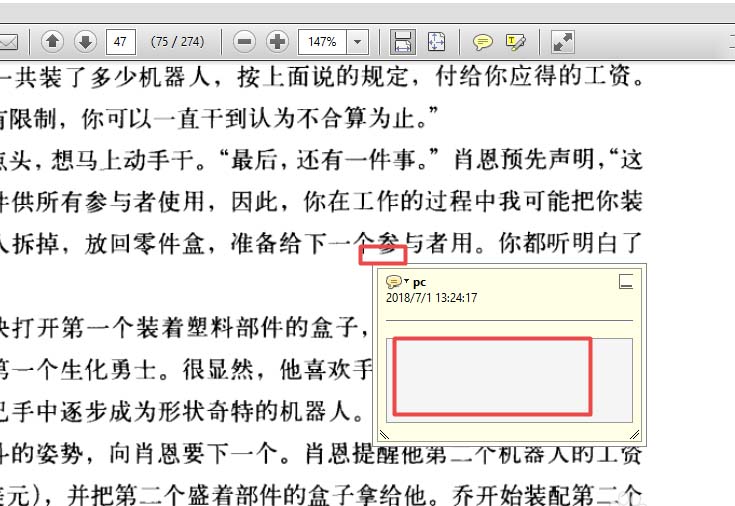Click the save/scrolling-mode disk icon
Viewport: 735px width, 506px height.
(402, 42)
